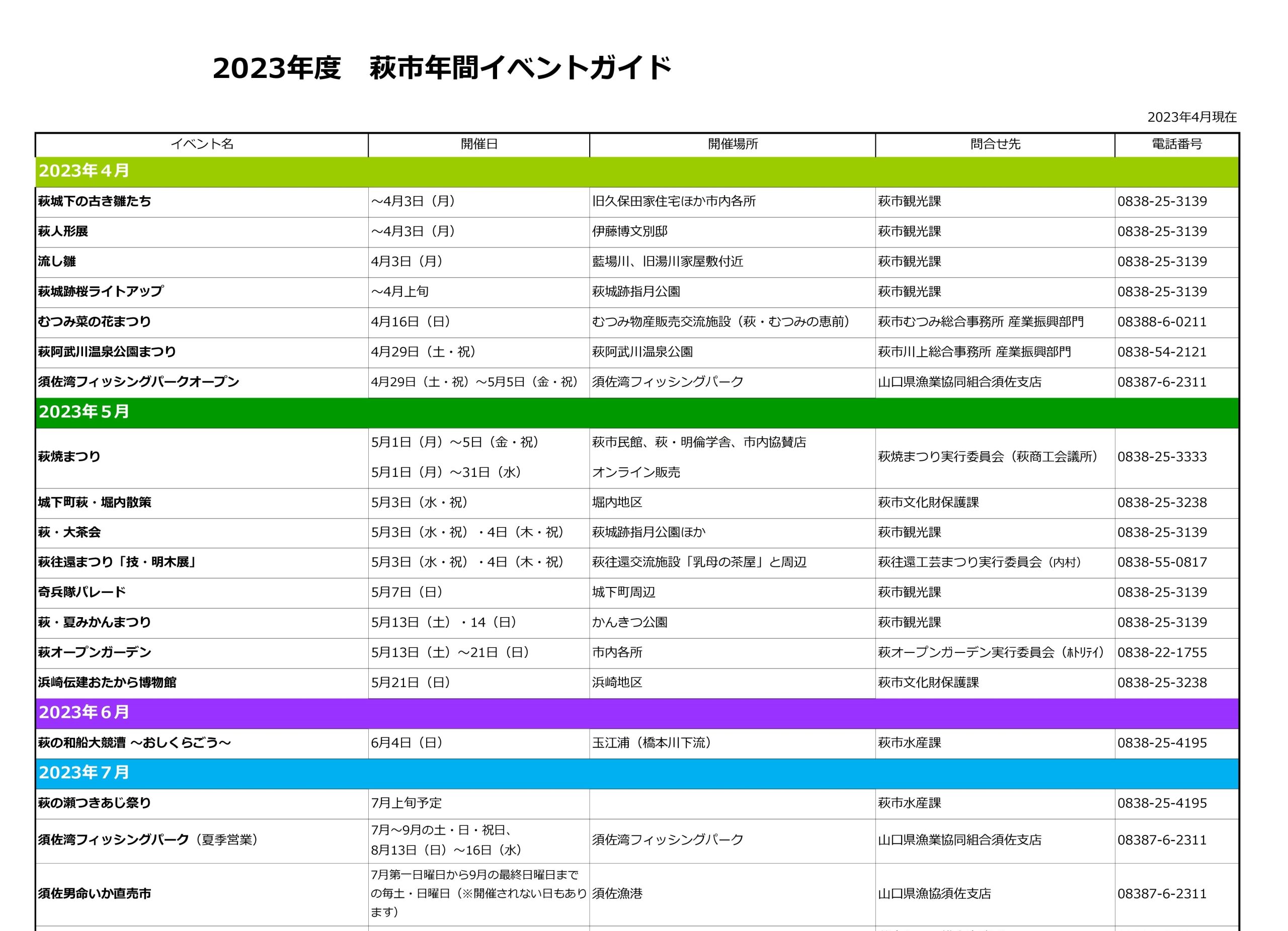Click venue 旧久保田家住宅ほか市内各所

pos(674,202)
